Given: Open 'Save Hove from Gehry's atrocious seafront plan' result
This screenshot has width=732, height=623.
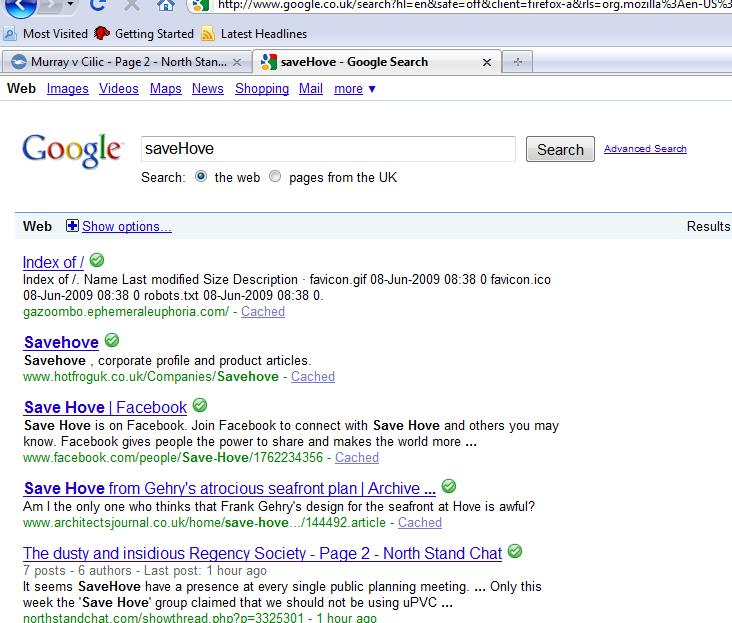Looking at the screenshot, I should click(230, 488).
